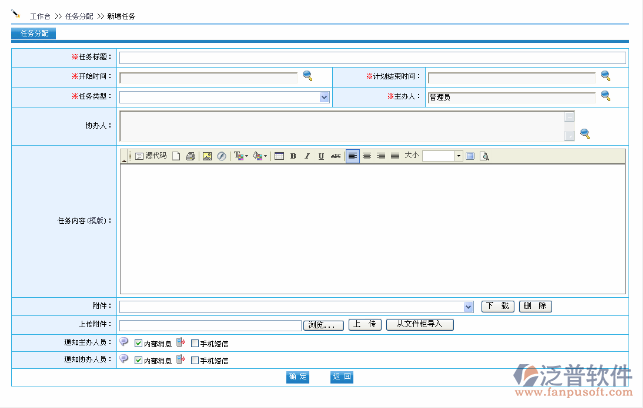Click the print icon in the editor toolbar
This screenshot has width=643, height=408.
click(190, 156)
